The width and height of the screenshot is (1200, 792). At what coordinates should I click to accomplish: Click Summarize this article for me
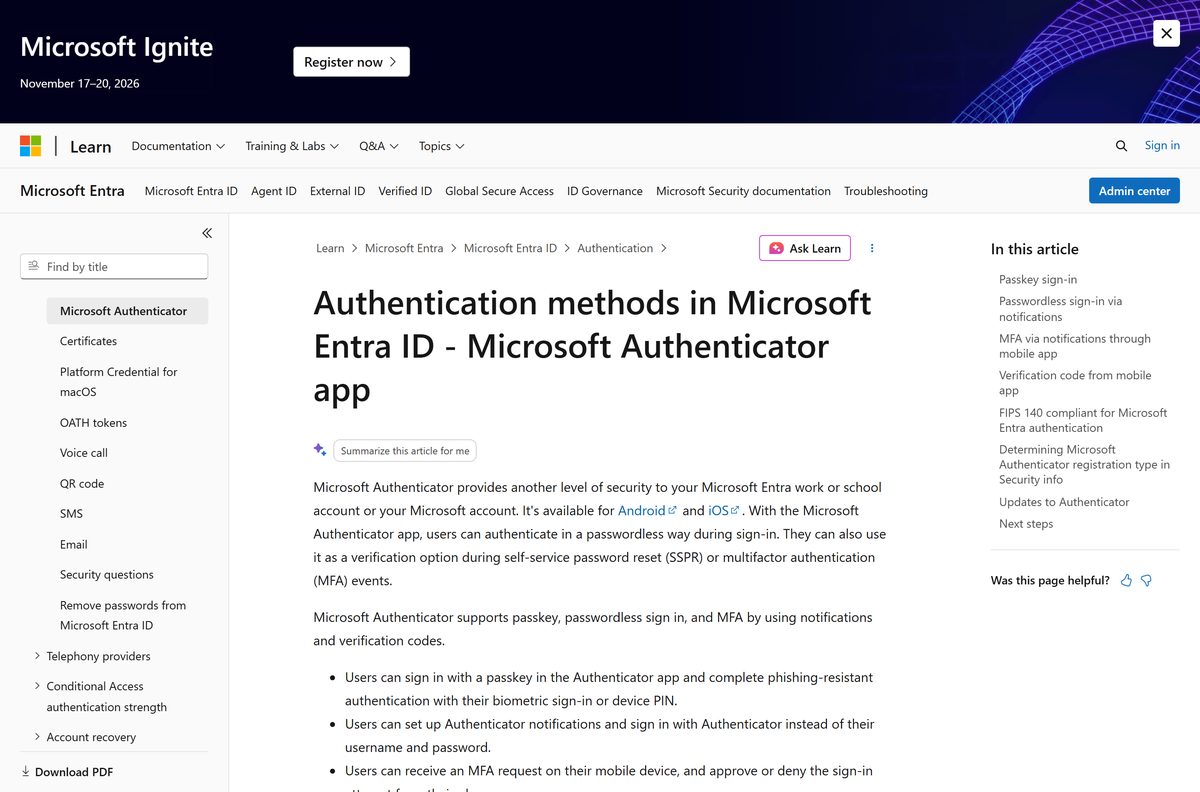point(405,451)
